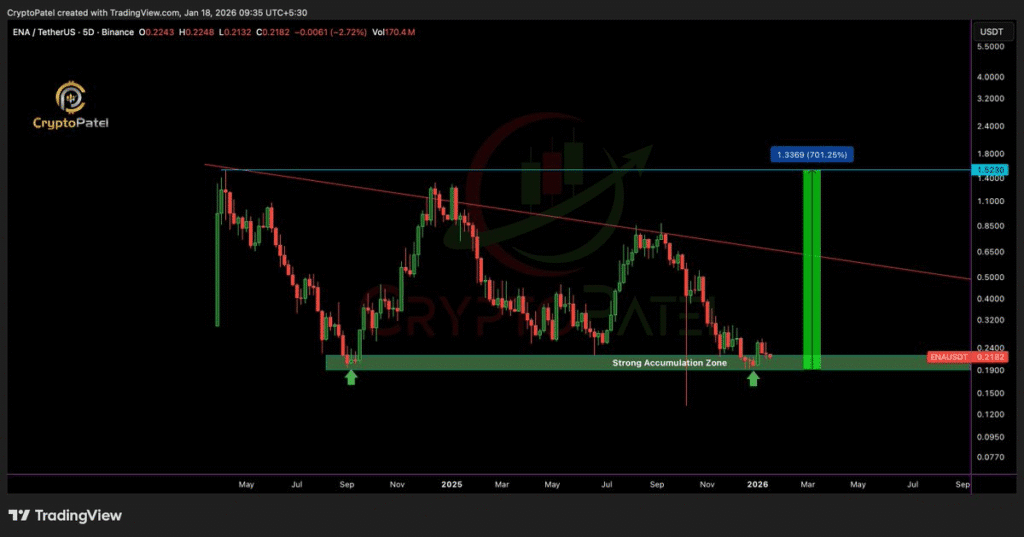Click the 0.1500 price axis label
Image resolution: width=1024 pixels, height=537 pixels.
pos(990,393)
